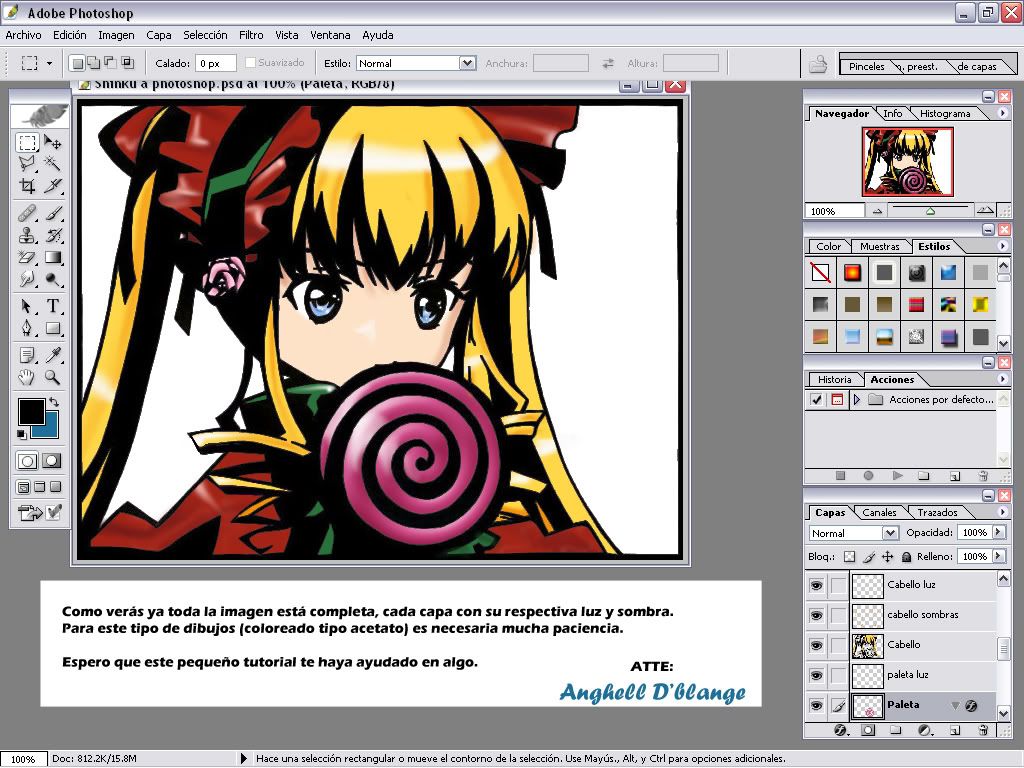This screenshot has height=768, width=1024.
Task: Select the Crop tool
Action: point(27,185)
